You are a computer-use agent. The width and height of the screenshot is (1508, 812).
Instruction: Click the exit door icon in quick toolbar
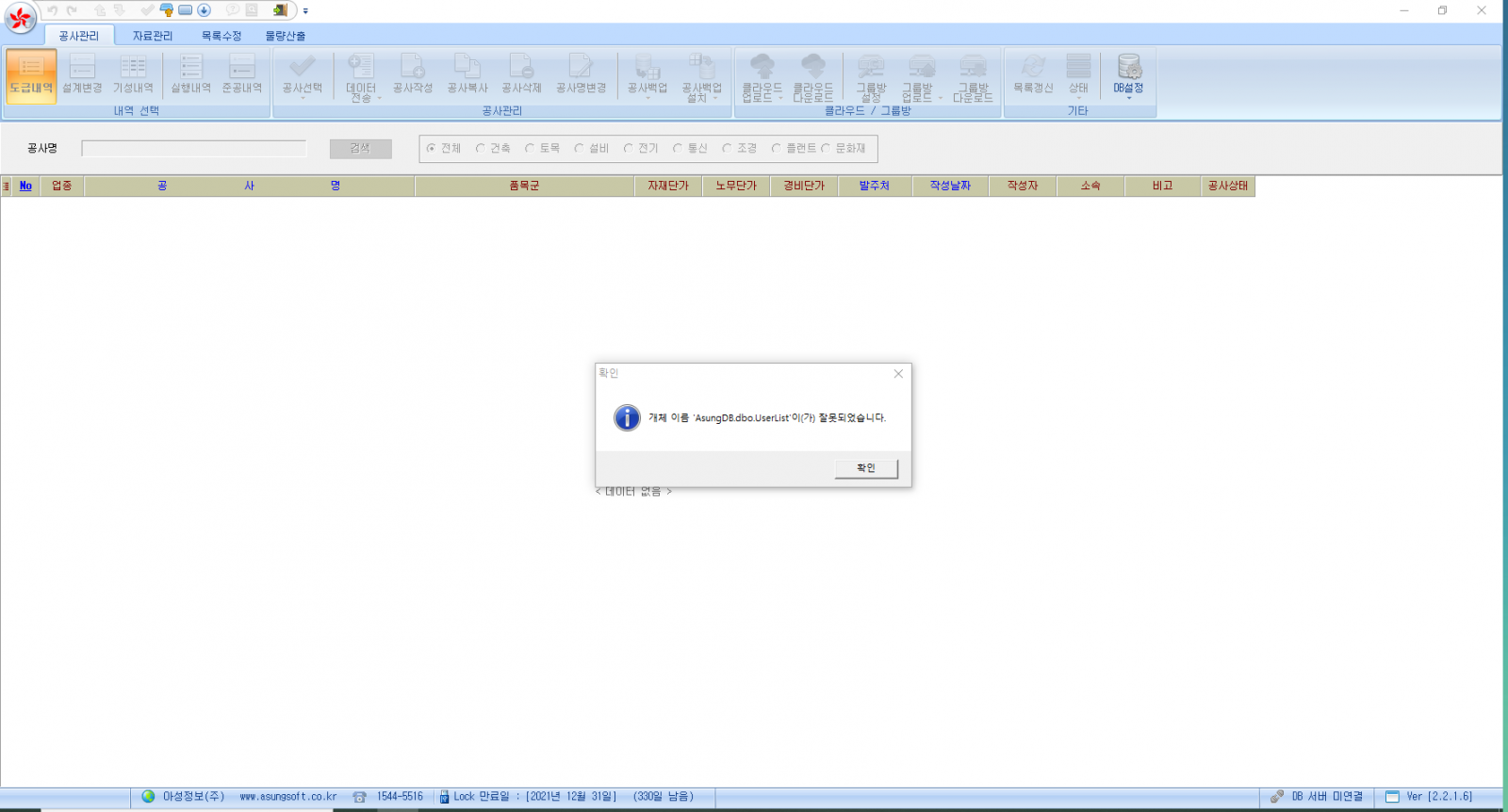click(280, 10)
